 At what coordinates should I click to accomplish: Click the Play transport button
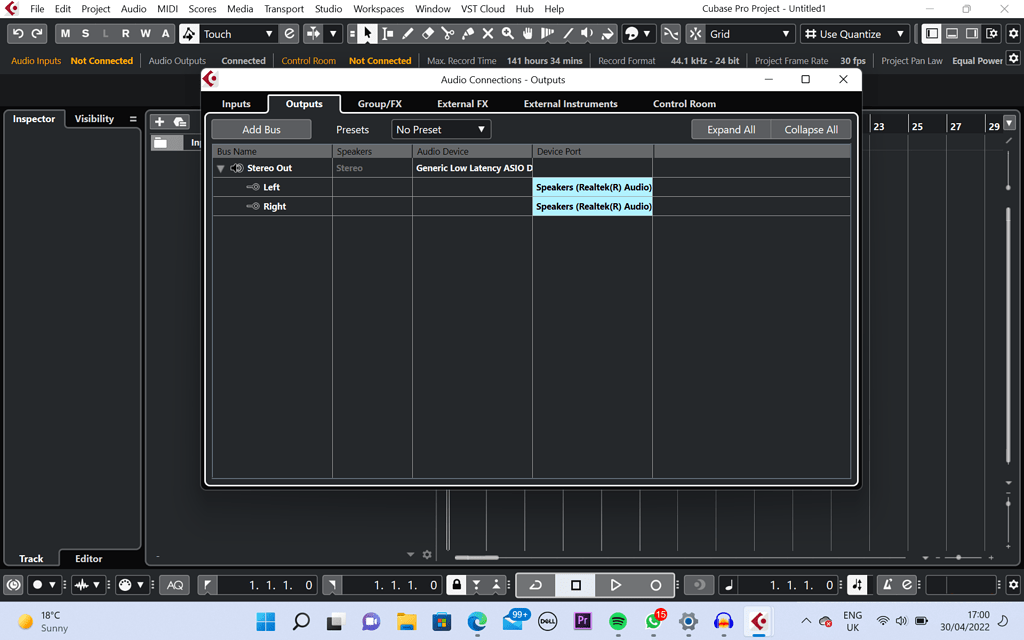(x=615, y=585)
